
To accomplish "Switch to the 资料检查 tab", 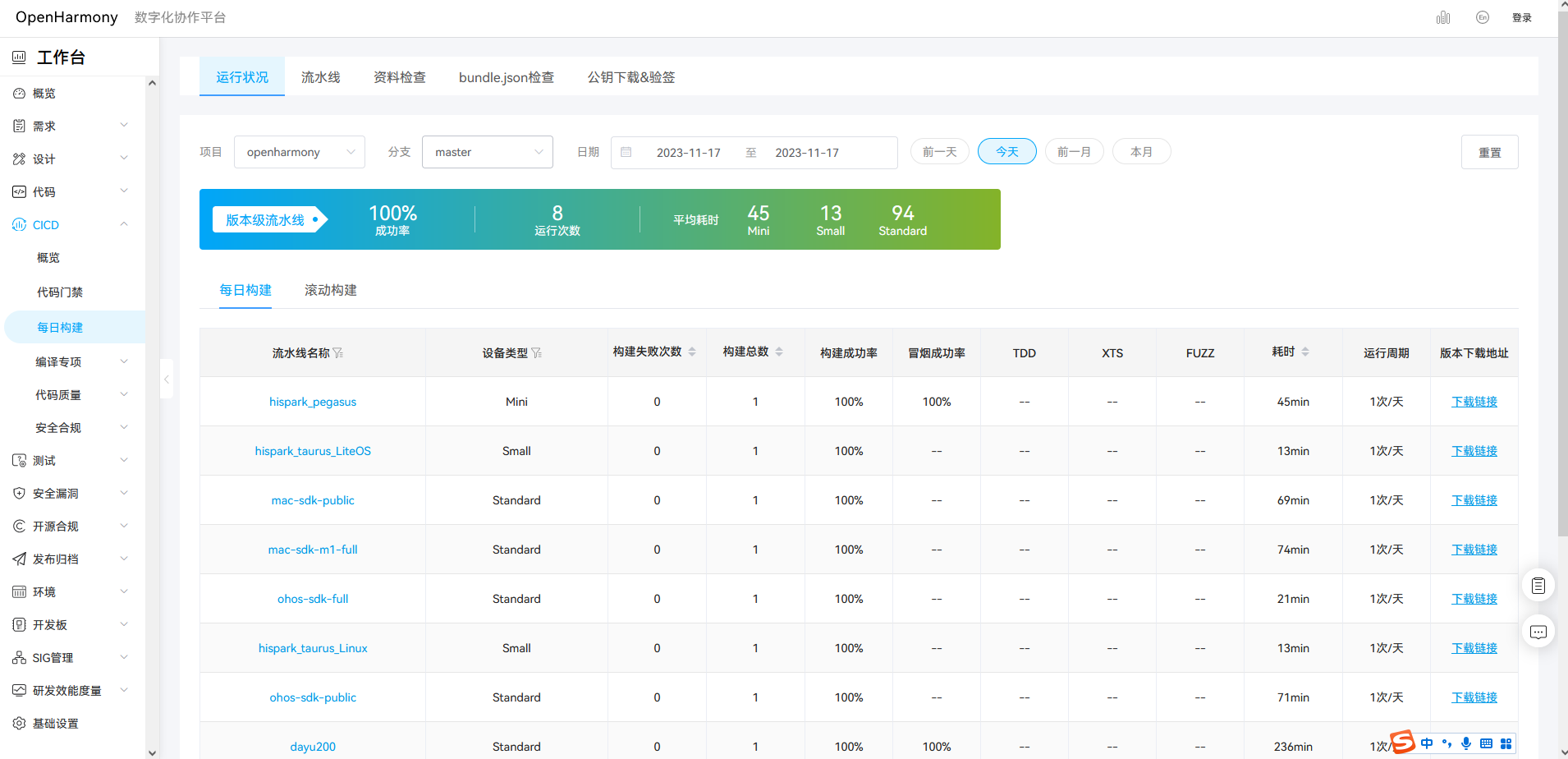I will (400, 77).
